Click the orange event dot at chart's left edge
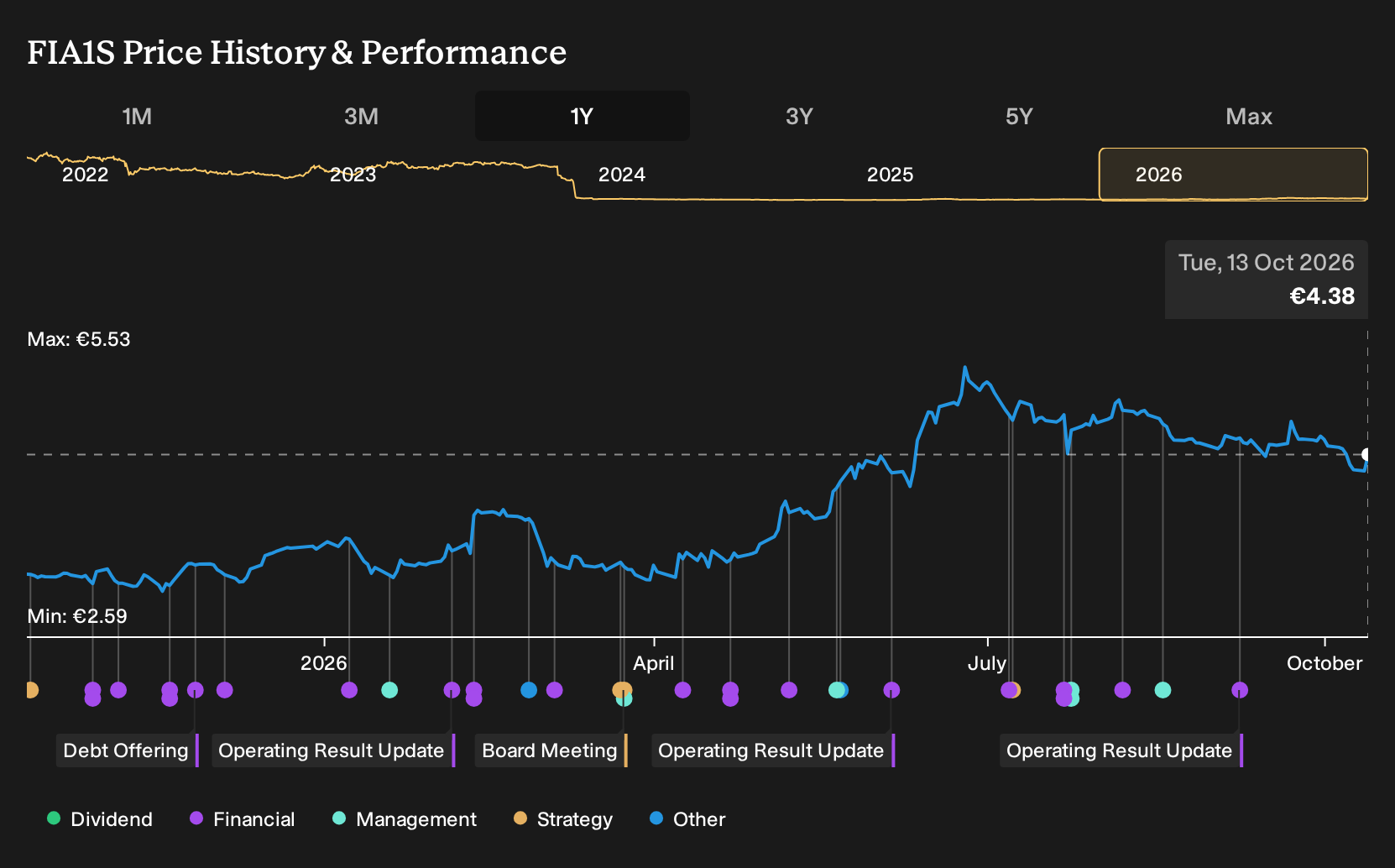Viewport: 1395px width, 868px height. coord(31,690)
